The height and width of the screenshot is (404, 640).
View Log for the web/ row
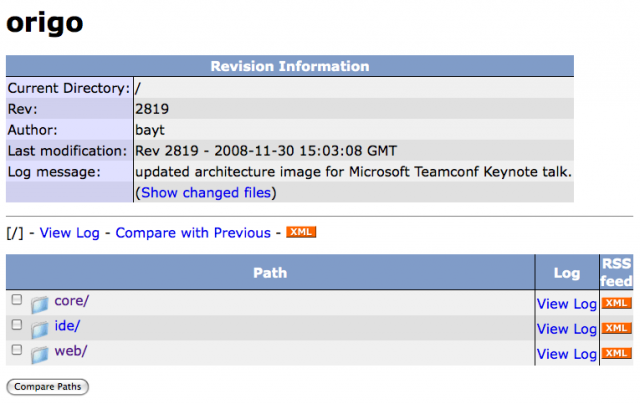566,354
